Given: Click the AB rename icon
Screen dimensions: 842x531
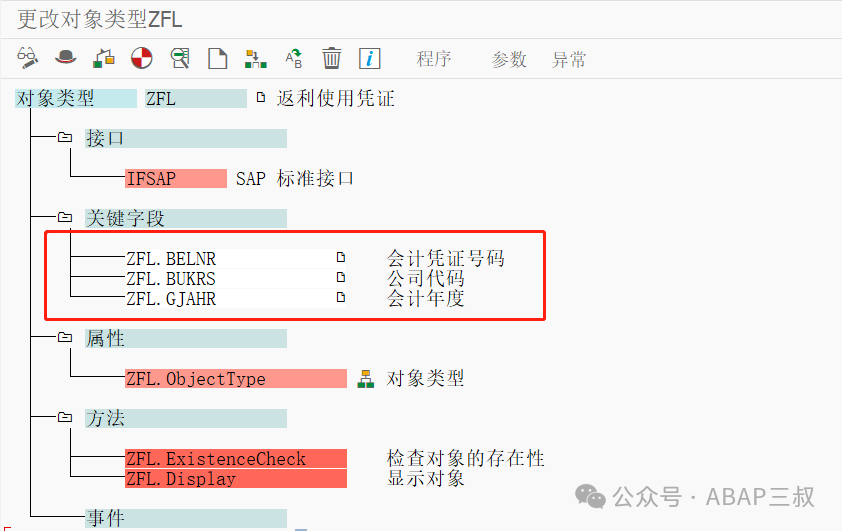Looking at the screenshot, I should (294, 58).
